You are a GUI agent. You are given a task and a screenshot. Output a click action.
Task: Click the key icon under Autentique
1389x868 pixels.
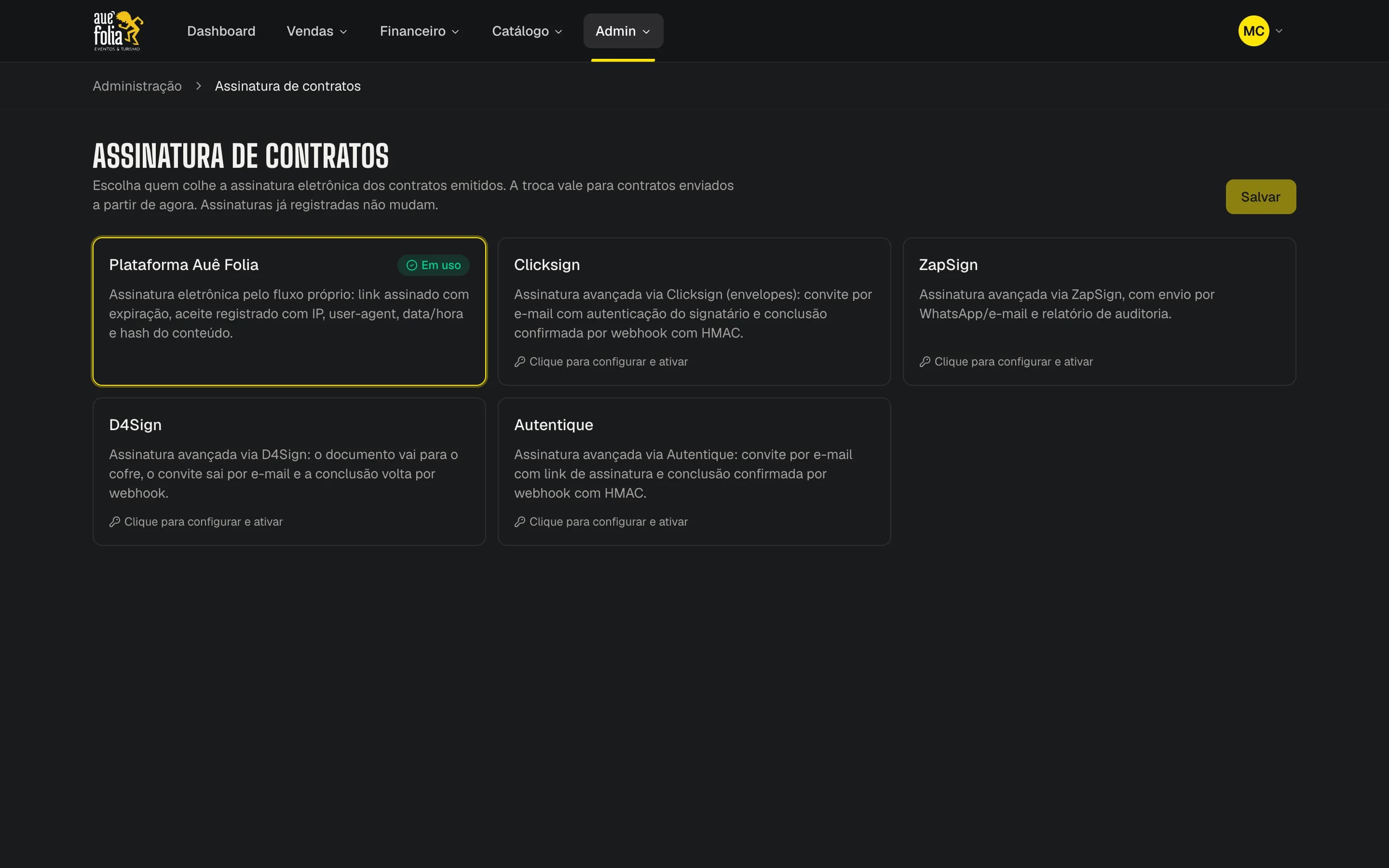click(x=520, y=522)
